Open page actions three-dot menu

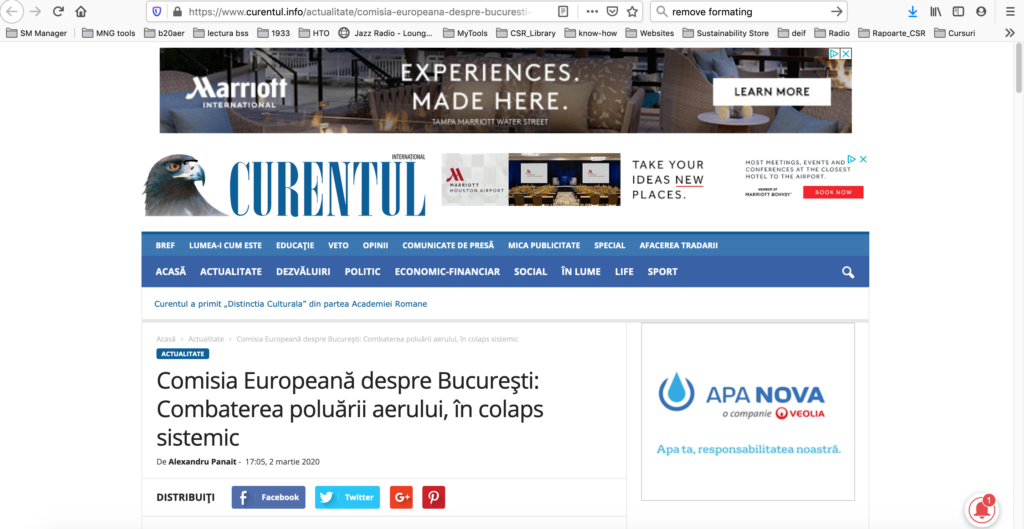tap(592, 11)
